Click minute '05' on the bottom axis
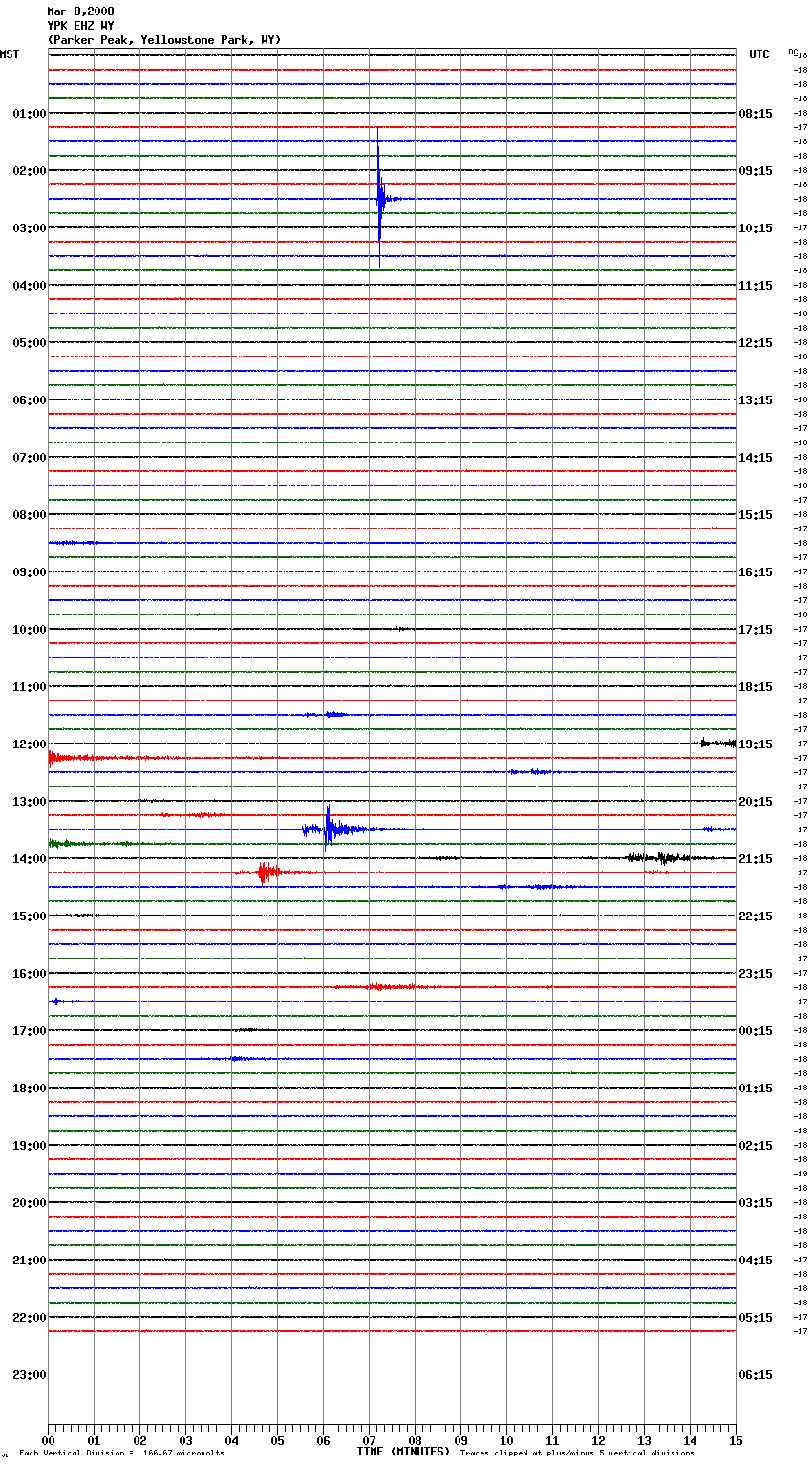Screen dimensions: 812x1466 [x=277, y=1440]
